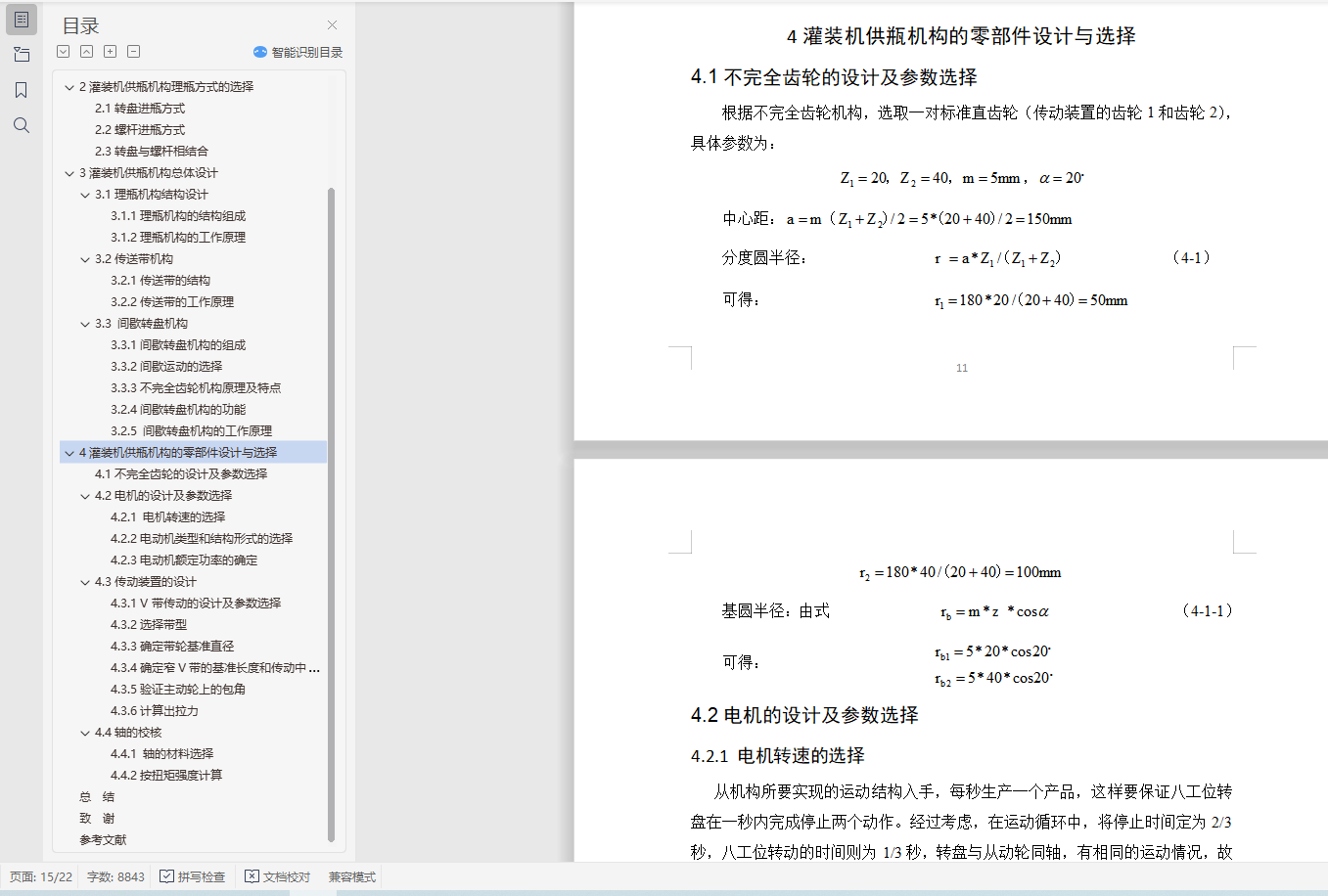The image size is (1328, 896).
Task: Go to 3.3.2 间歇运动的选择
Action: pyautogui.click(x=166, y=367)
